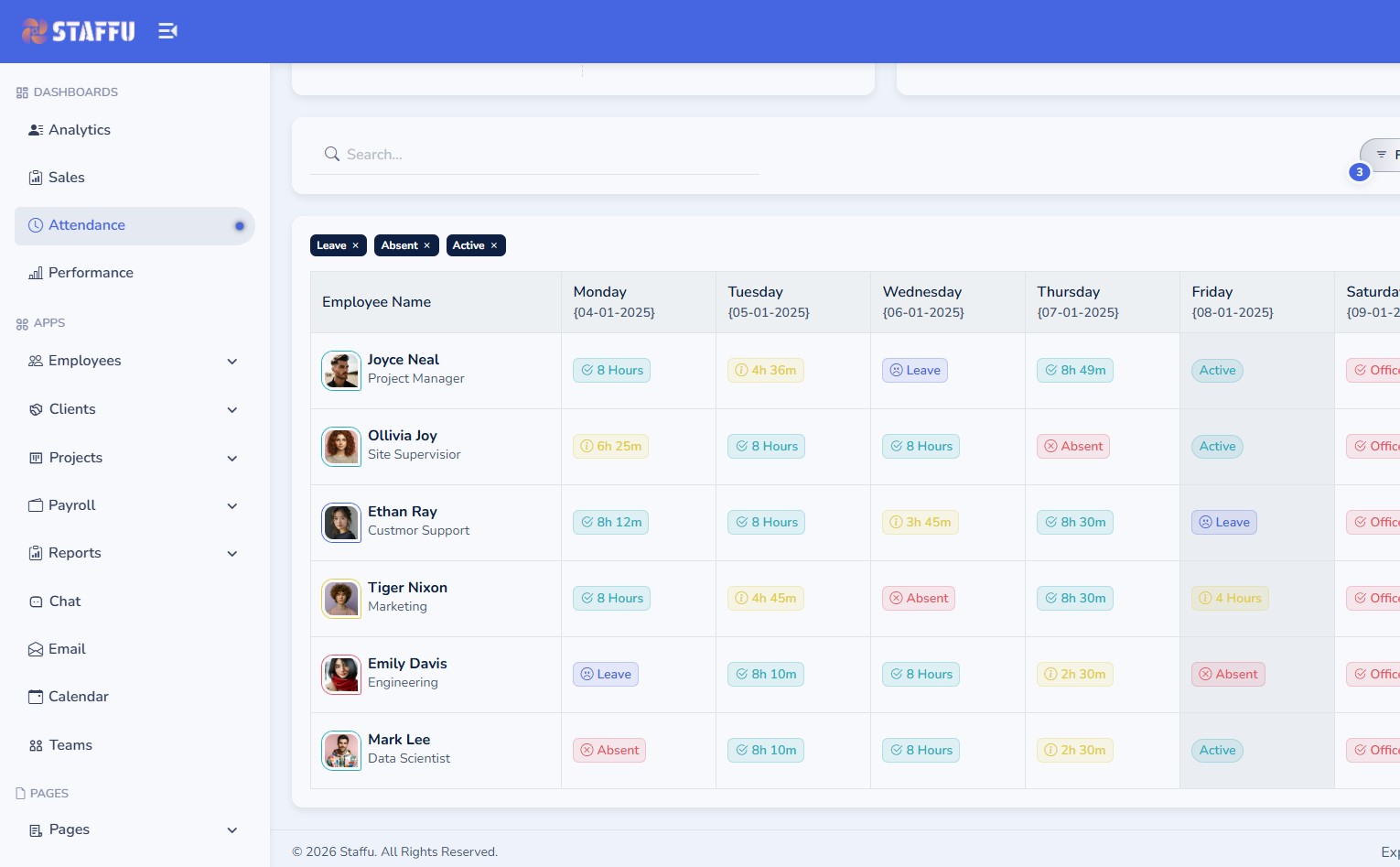Expand the Payroll submenu
Screen dimensions: 1400x867
pyautogui.click(x=232, y=506)
